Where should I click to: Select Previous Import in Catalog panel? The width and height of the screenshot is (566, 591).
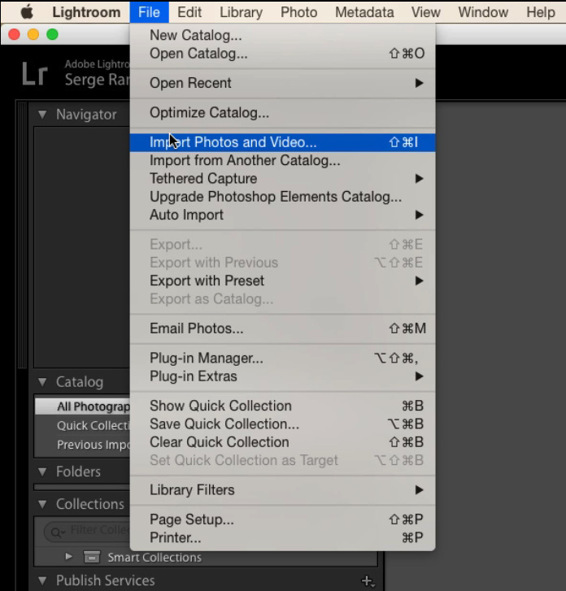pyautogui.click(x=83, y=445)
